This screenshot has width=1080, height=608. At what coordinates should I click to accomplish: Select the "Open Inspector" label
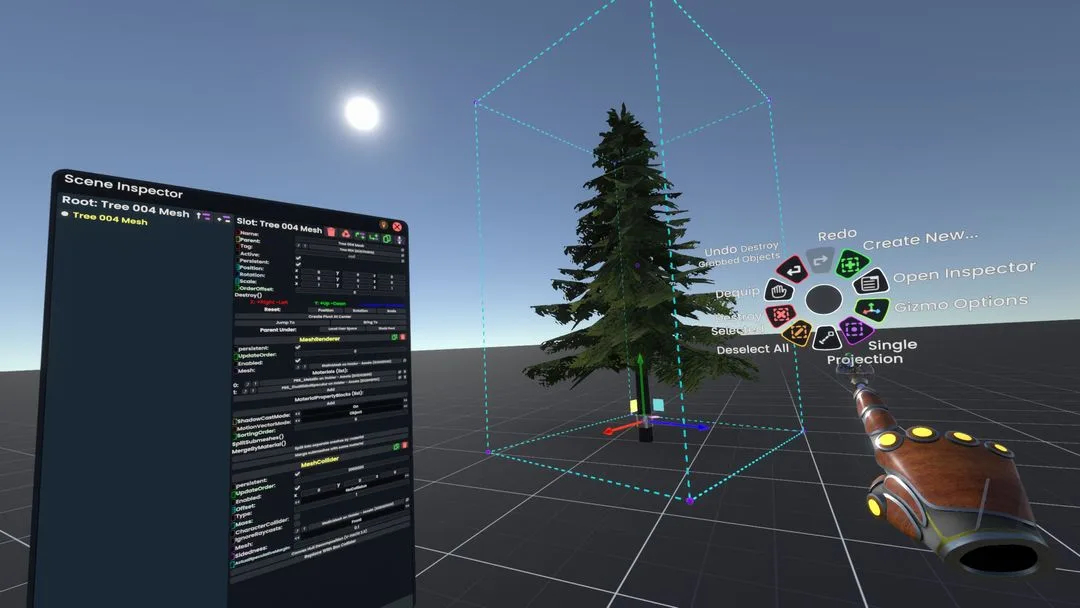click(964, 272)
